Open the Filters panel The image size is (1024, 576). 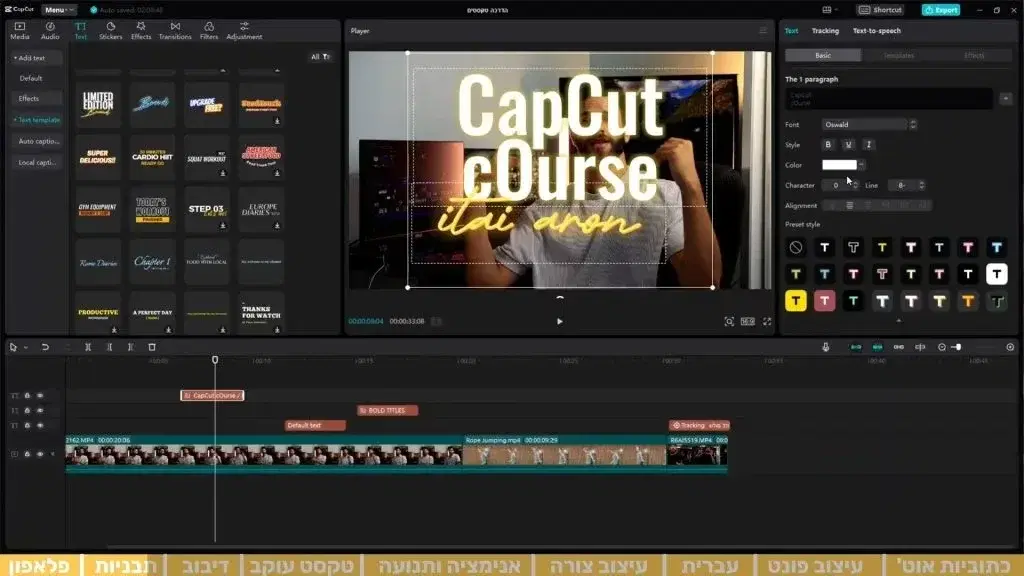tap(209, 31)
